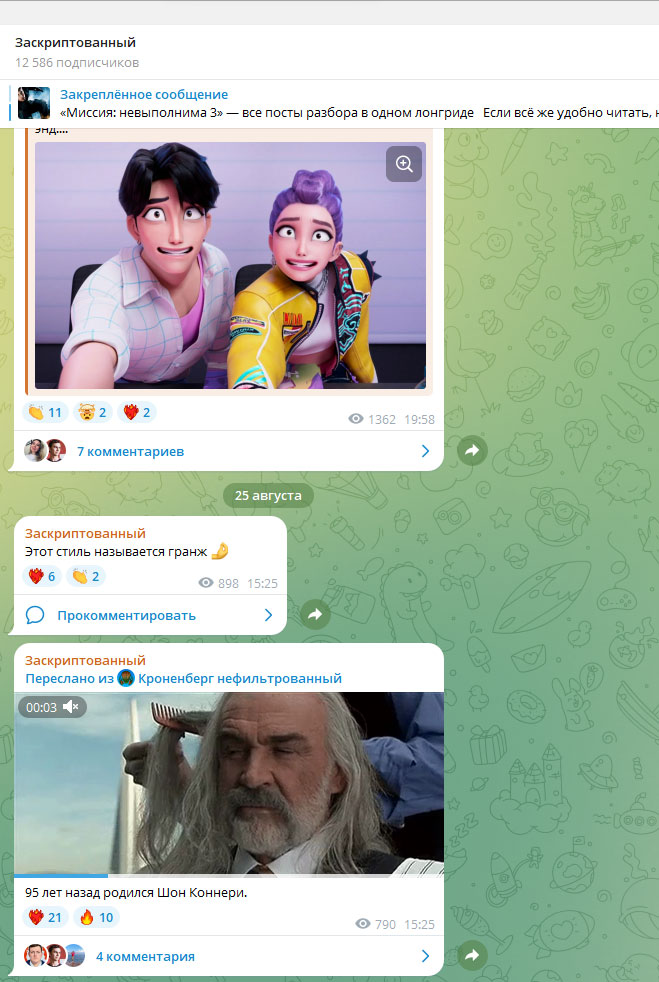Open the 7 комментариев thread

tap(130, 451)
